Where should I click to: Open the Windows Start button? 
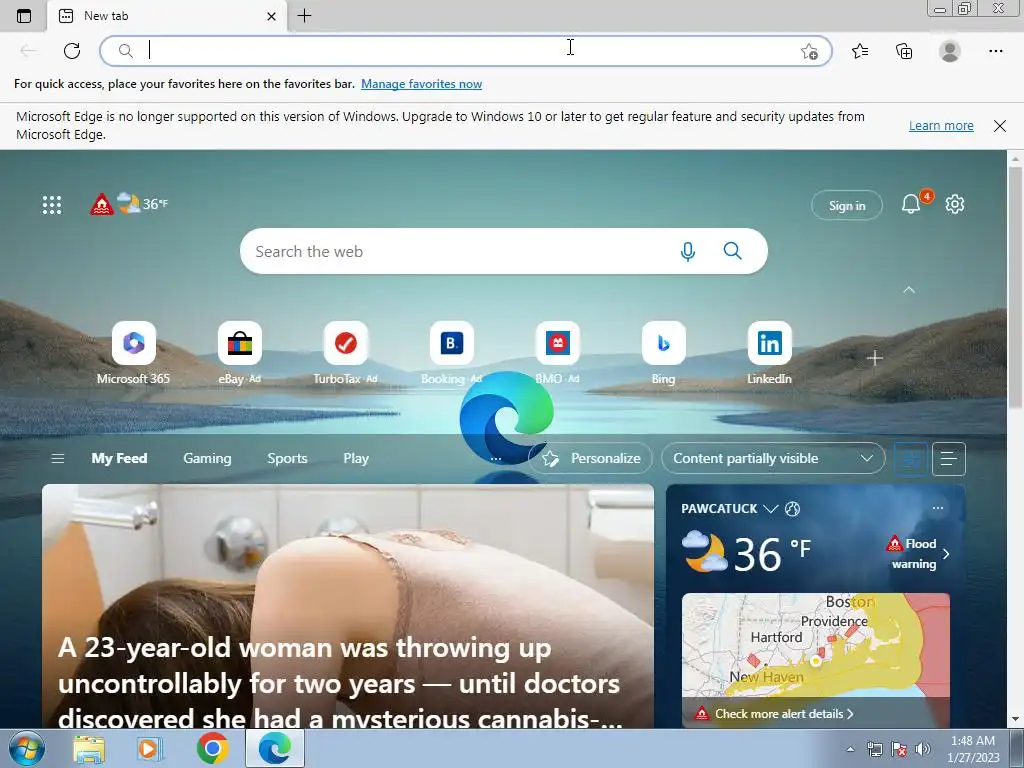[x=27, y=748]
